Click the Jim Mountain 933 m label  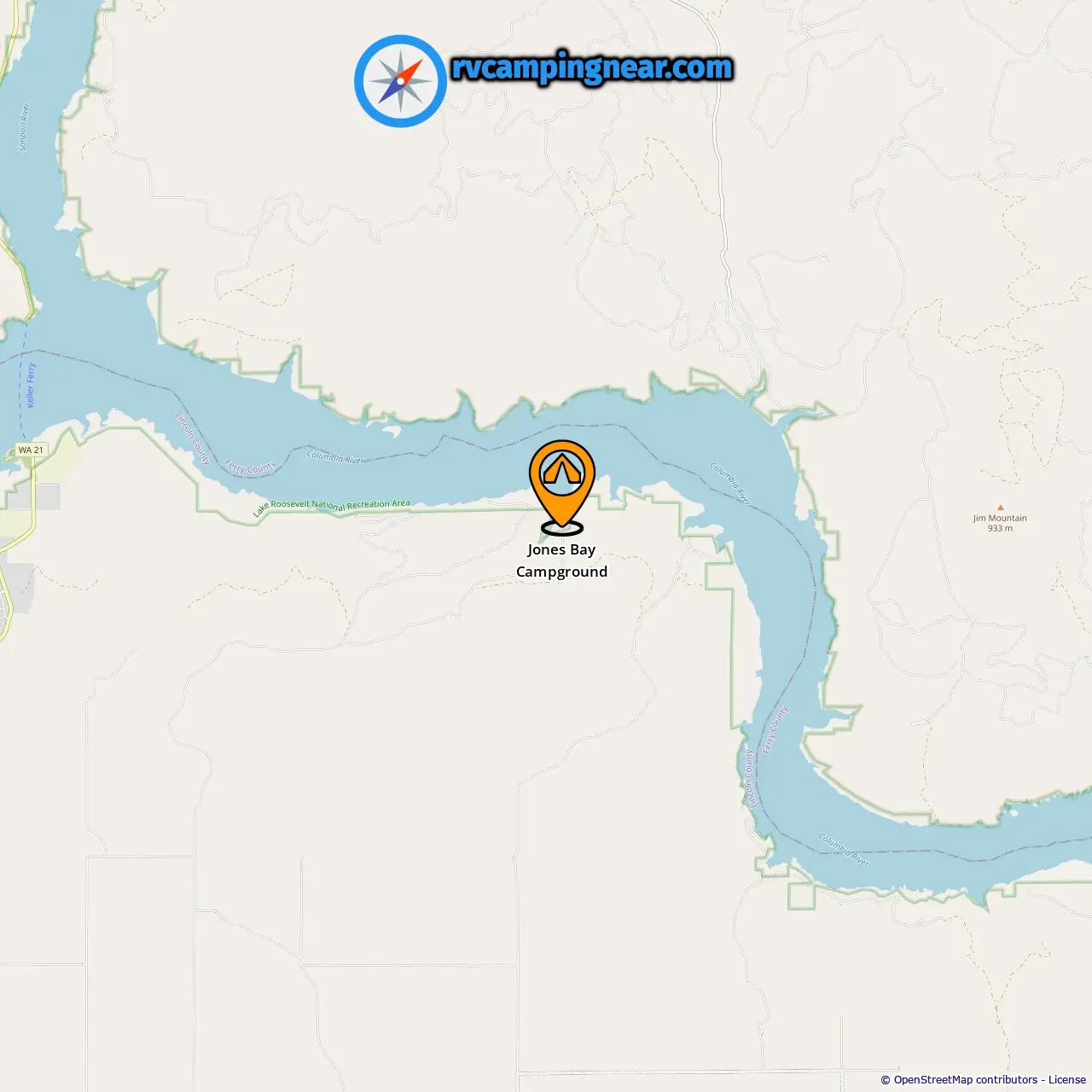pyautogui.click(x=1000, y=523)
